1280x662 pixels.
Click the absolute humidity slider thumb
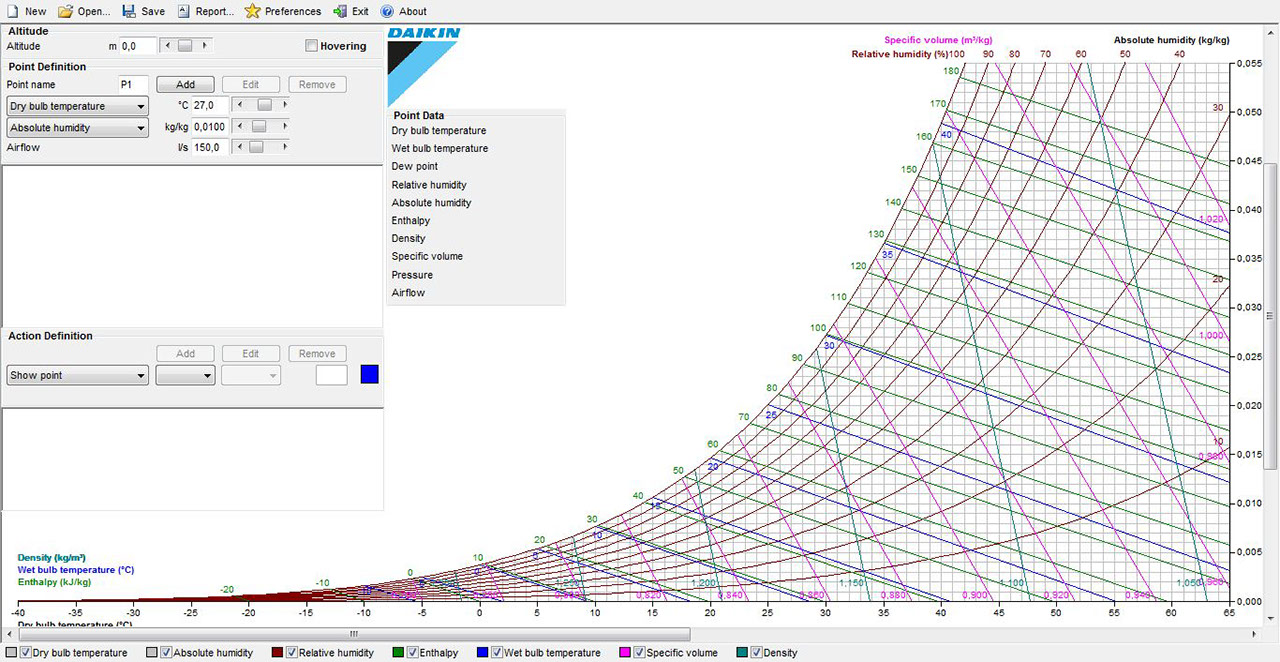(258, 126)
